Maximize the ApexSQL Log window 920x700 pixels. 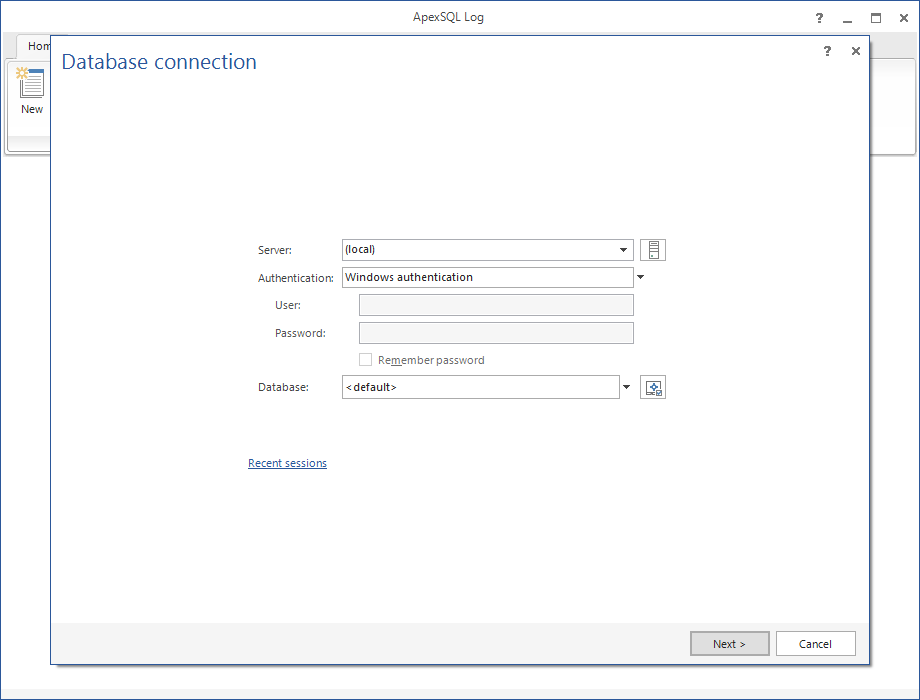pyautogui.click(x=876, y=18)
